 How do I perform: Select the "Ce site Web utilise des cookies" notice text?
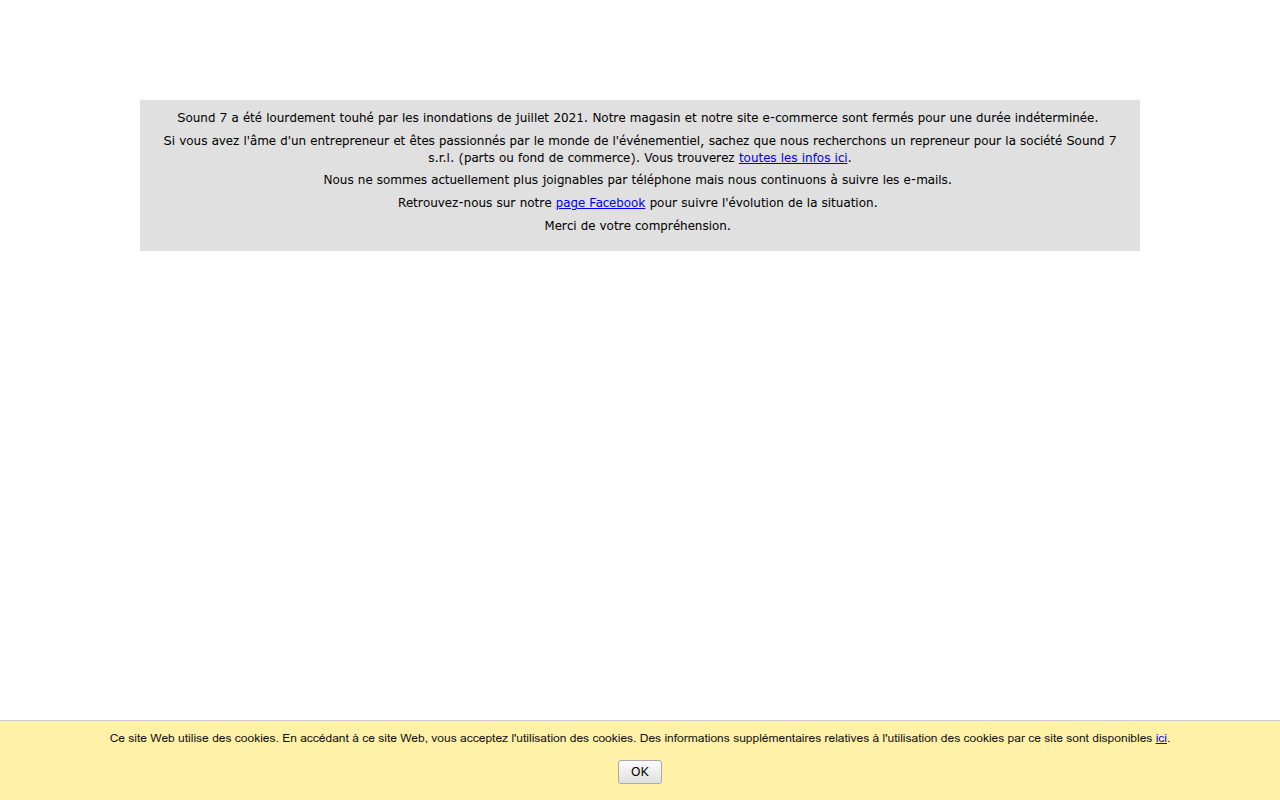[x=640, y=739]
